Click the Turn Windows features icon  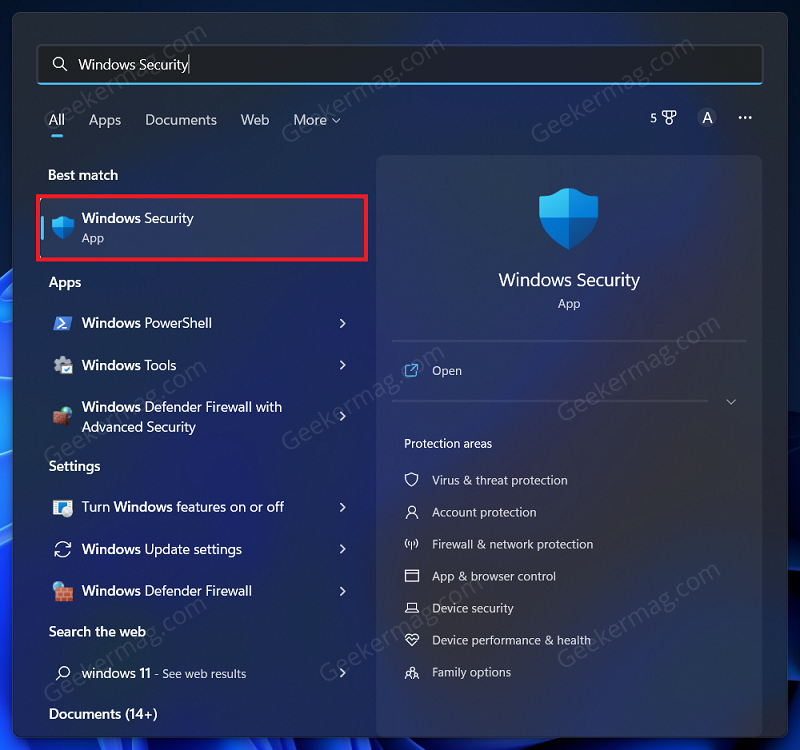pyautogui.click(x=63, y=508)
